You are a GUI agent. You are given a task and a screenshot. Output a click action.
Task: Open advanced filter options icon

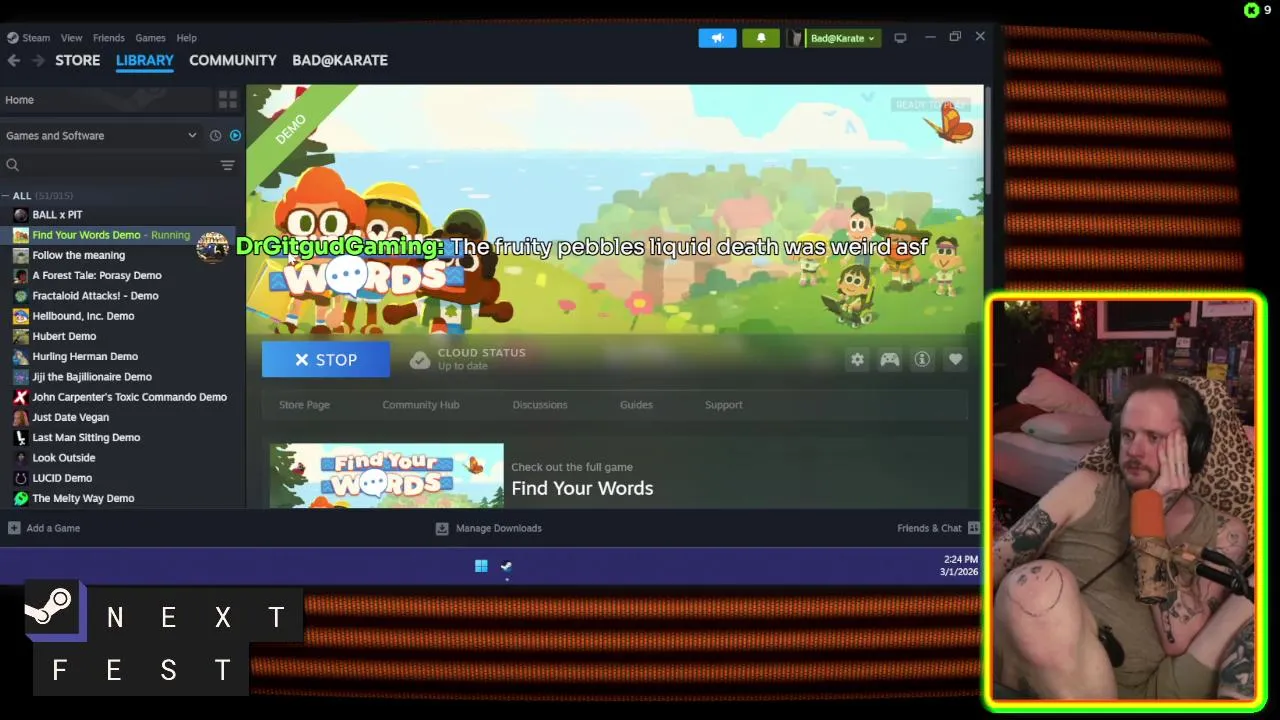click(x=227, y=165)
